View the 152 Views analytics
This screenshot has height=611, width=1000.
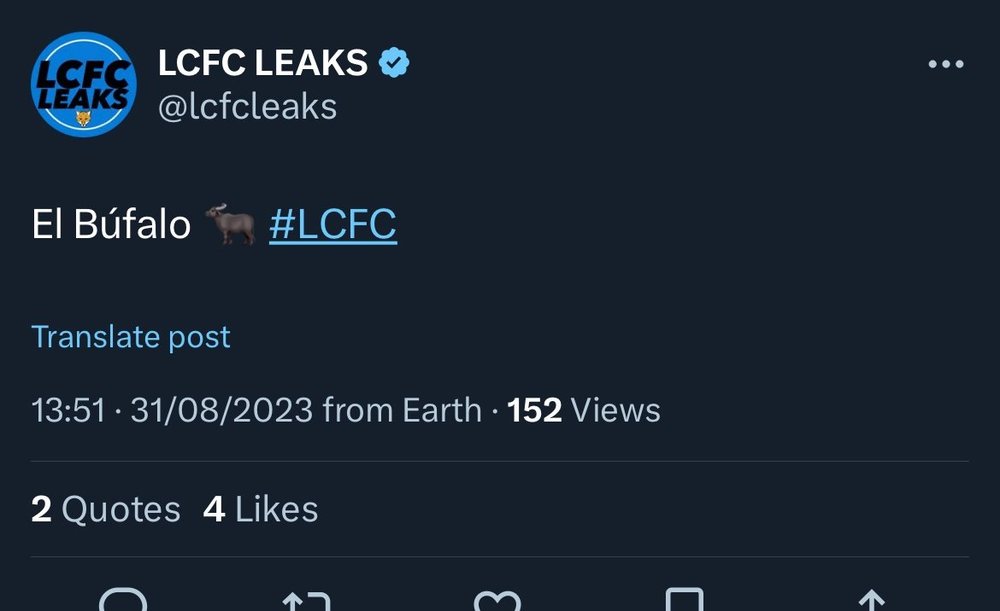coord(584,410)
